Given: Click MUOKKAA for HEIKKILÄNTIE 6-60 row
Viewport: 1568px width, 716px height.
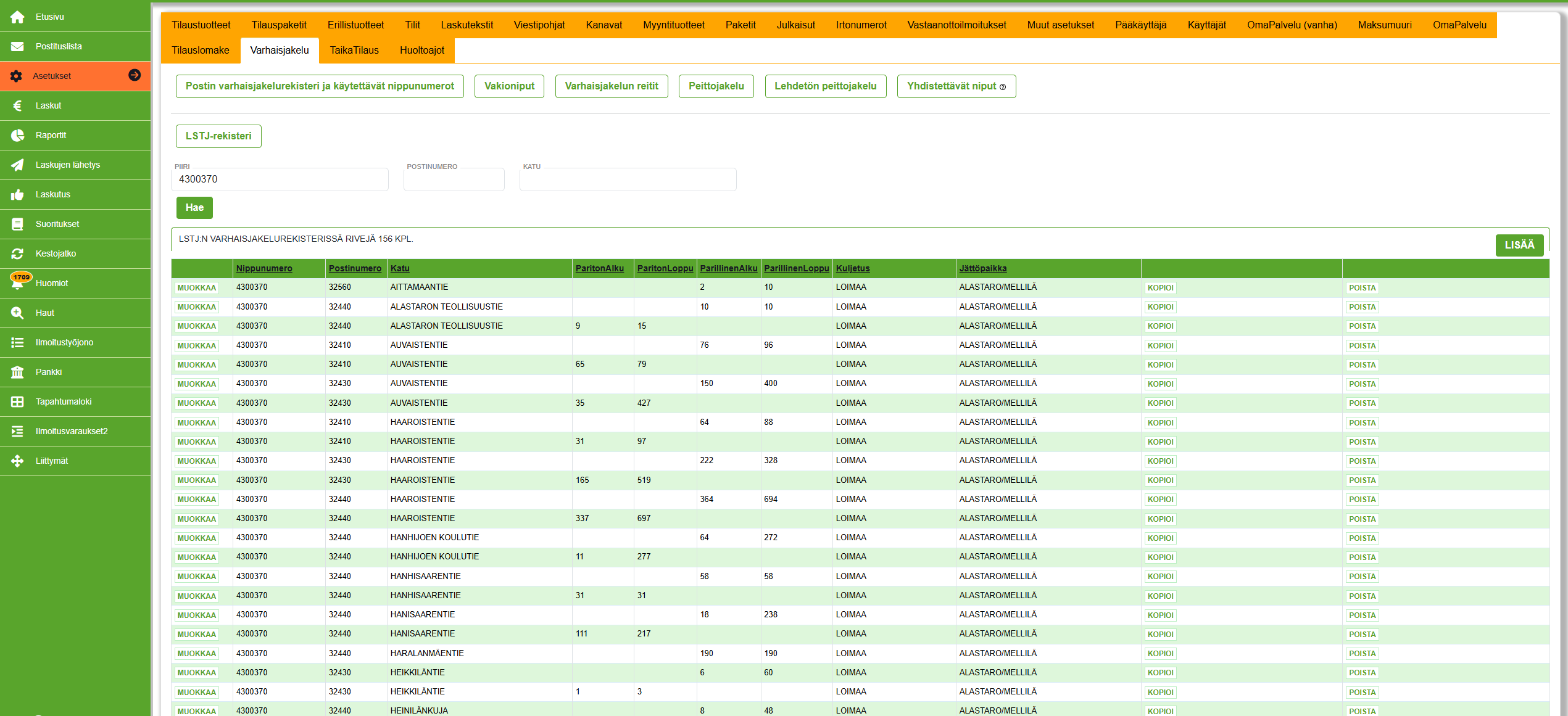Looking at the screenshot, I should 197,673.
